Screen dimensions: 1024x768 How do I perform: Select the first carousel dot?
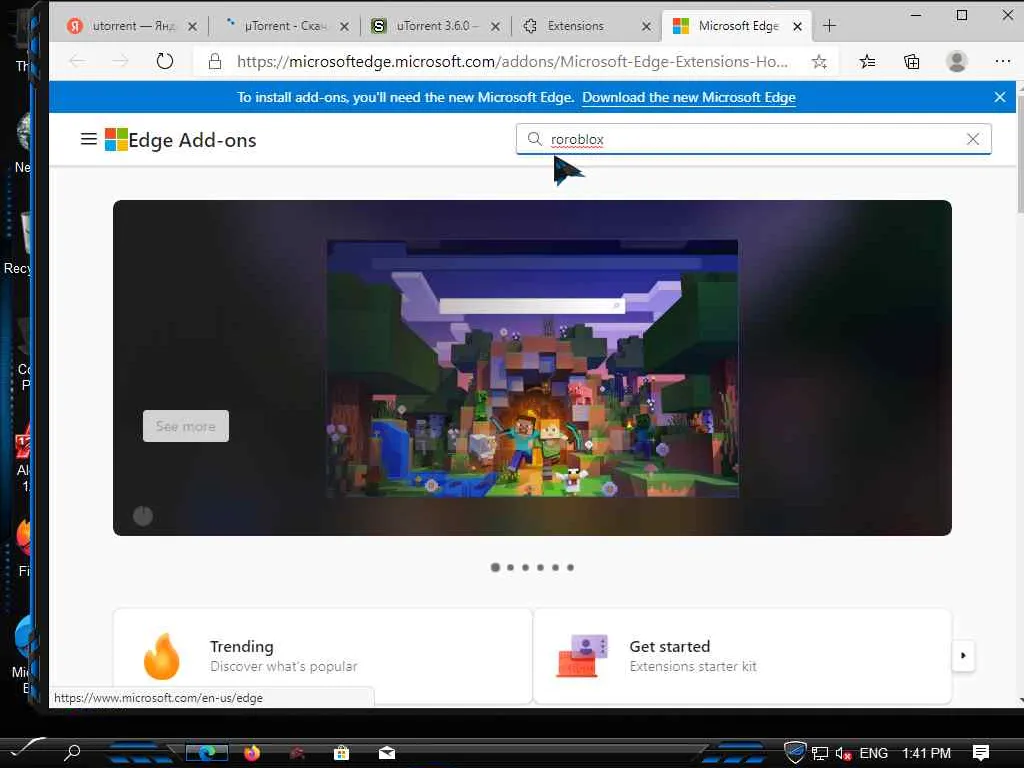[495, 567]
